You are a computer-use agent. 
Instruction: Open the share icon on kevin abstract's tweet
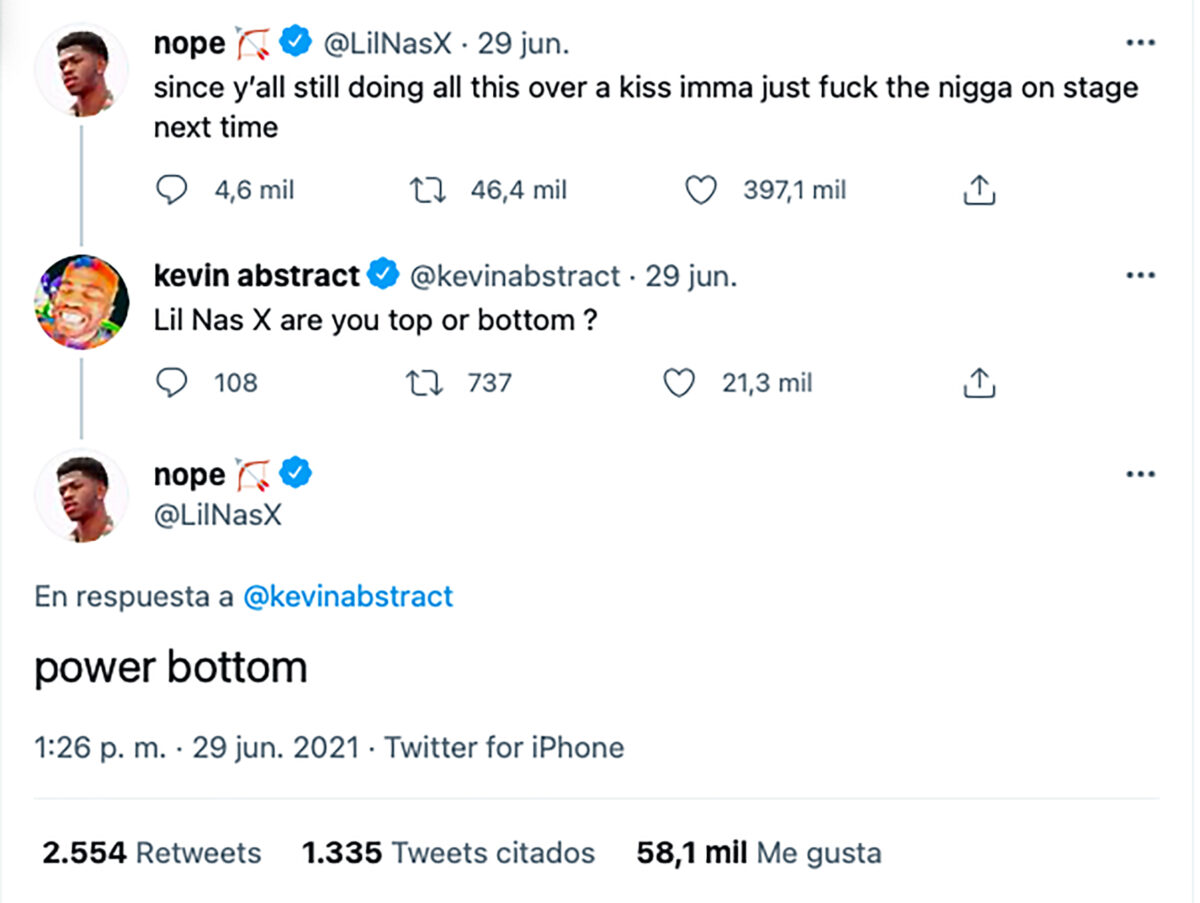[x=978, y=382]
